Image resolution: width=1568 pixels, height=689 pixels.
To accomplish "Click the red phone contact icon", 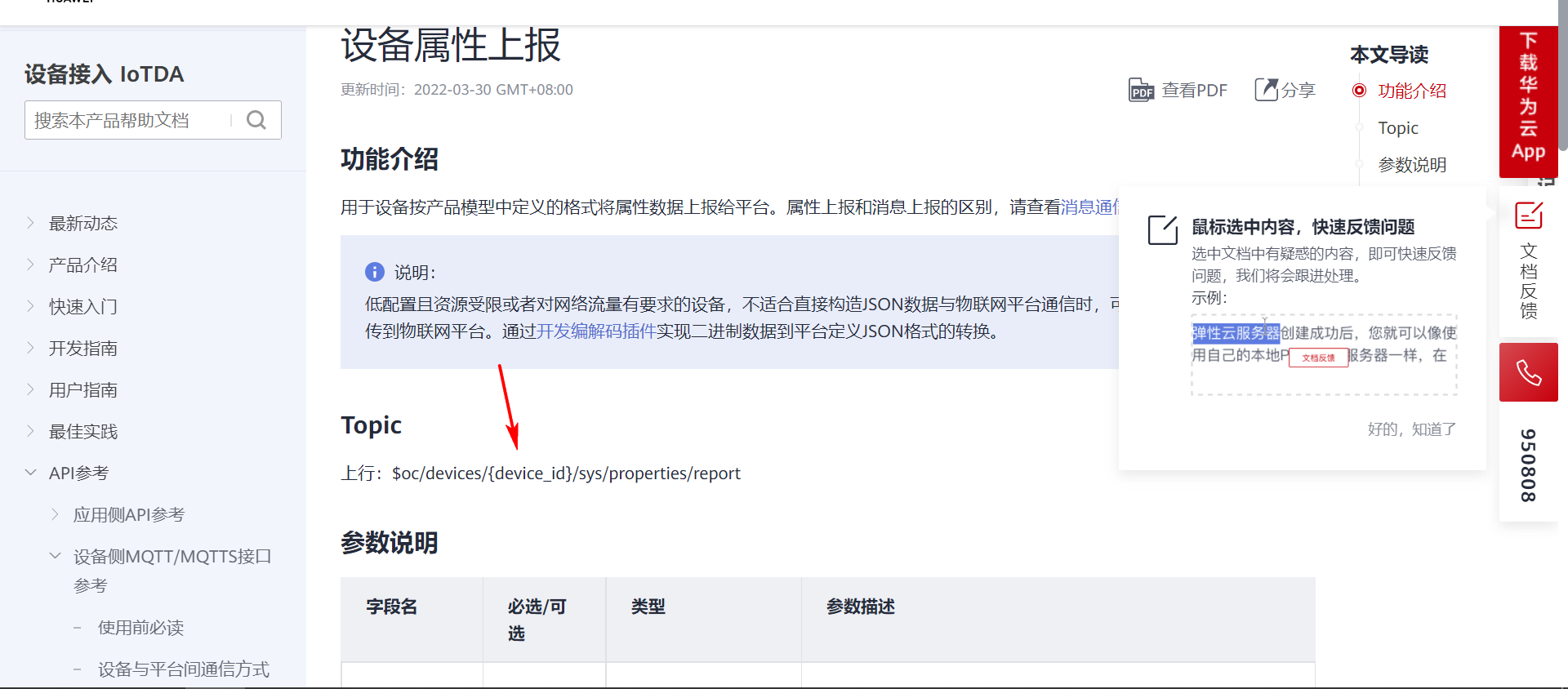I will [1528, 372].
